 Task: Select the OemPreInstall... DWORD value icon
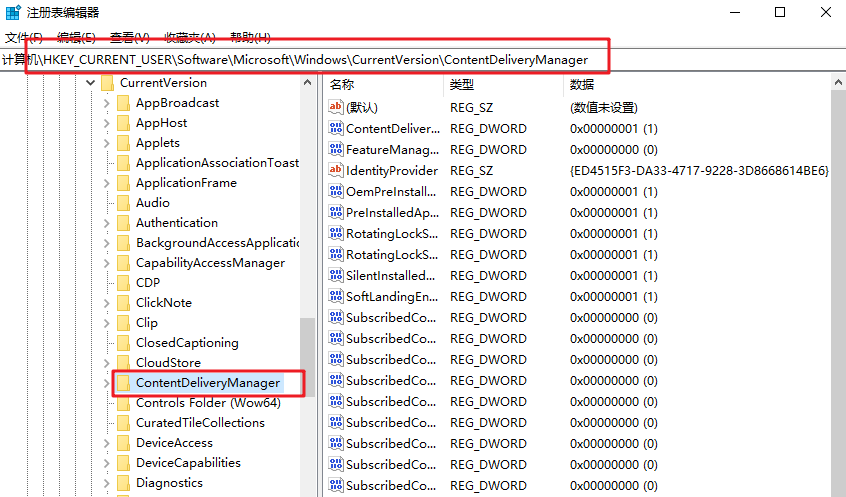click(x=336, y=191)
